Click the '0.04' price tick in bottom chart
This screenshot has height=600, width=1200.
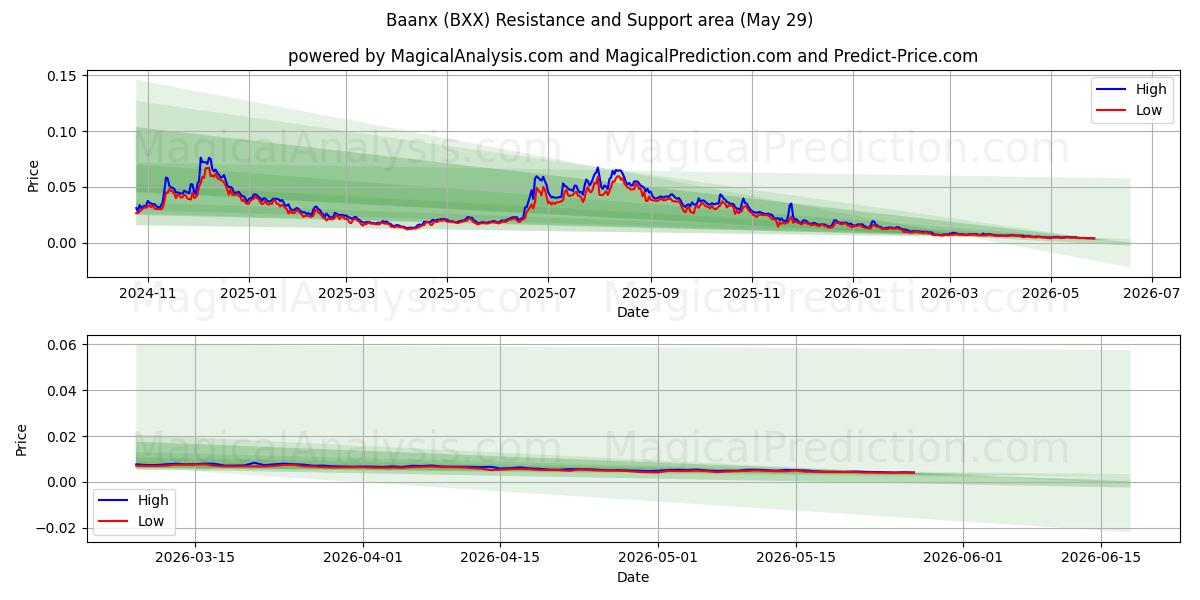click(64, 391)
